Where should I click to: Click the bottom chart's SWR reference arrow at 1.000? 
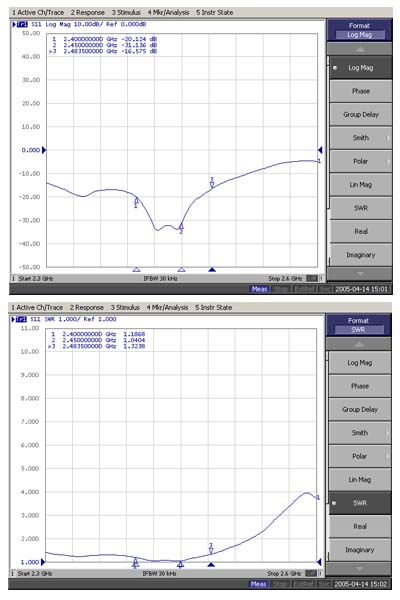coord(43,562)
